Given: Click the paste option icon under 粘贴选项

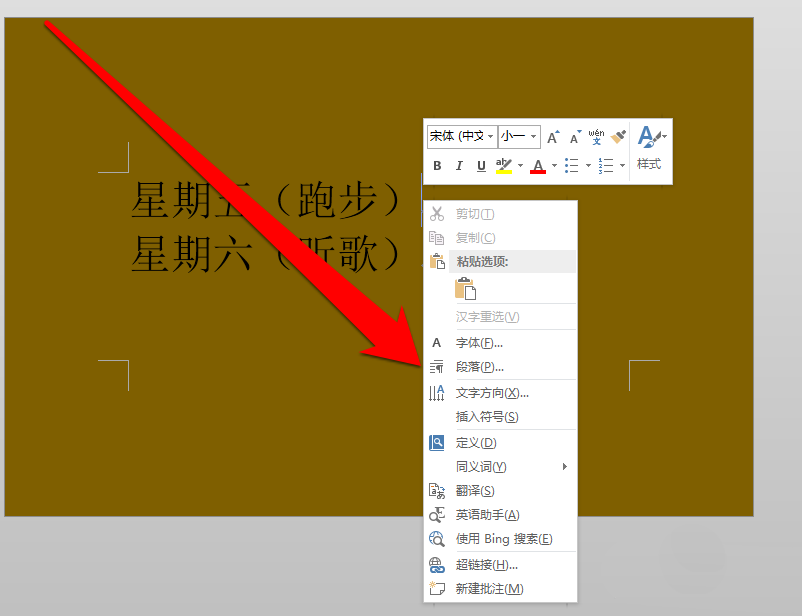Looking at the screenshot, I should (x=466, y=286).
